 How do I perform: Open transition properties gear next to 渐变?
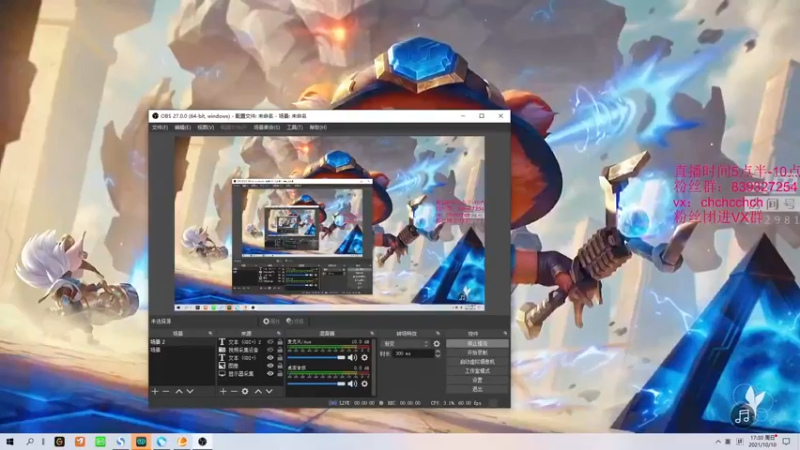point(437,344)
